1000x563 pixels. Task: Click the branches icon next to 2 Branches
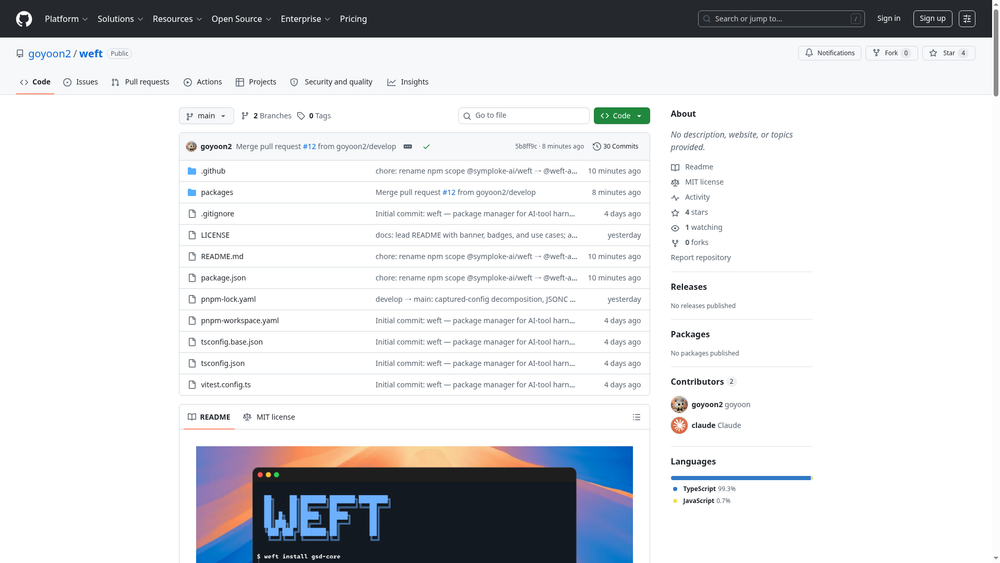click(x=245, y=116)
